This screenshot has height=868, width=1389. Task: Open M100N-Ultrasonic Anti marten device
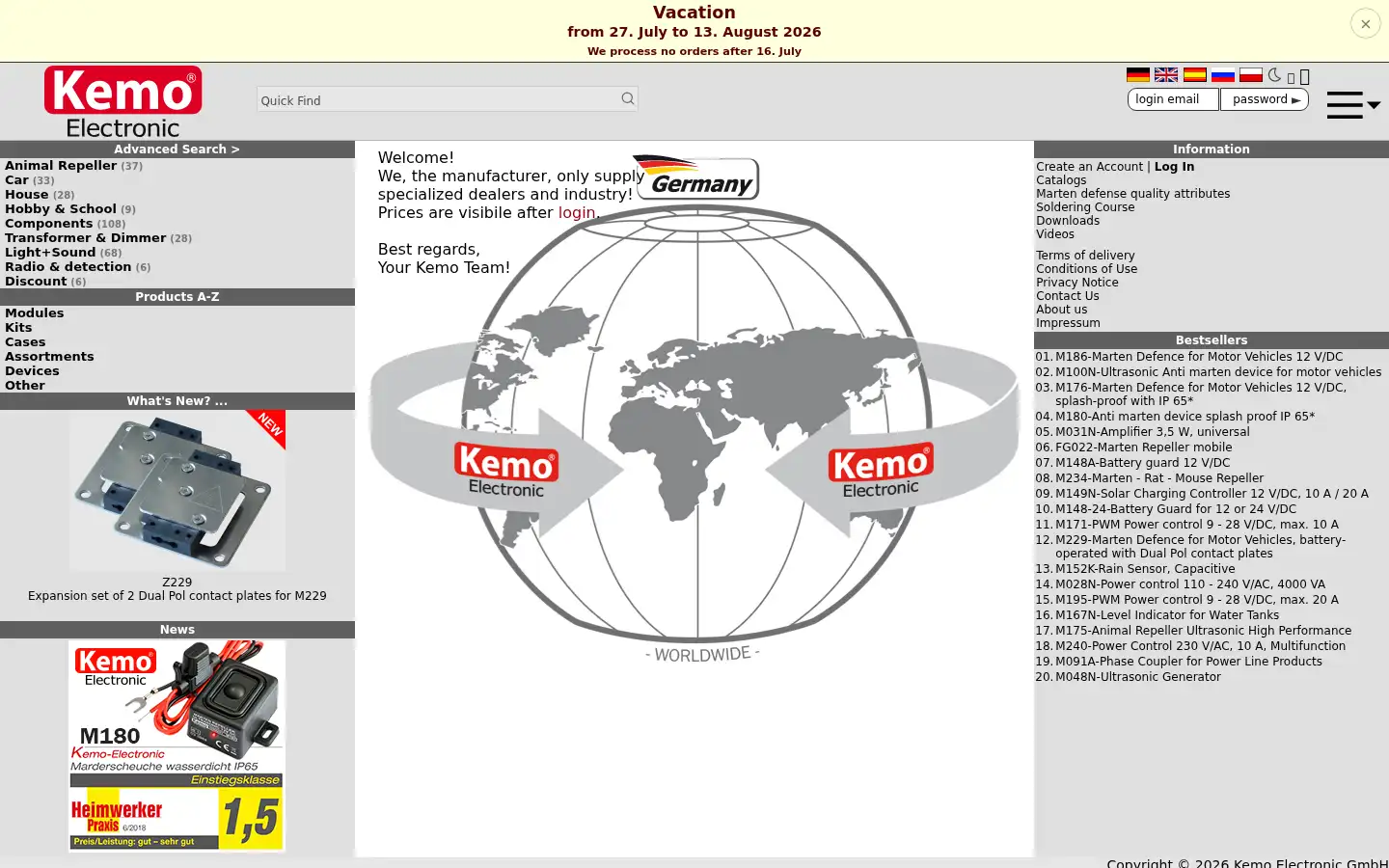point(1218,372)
